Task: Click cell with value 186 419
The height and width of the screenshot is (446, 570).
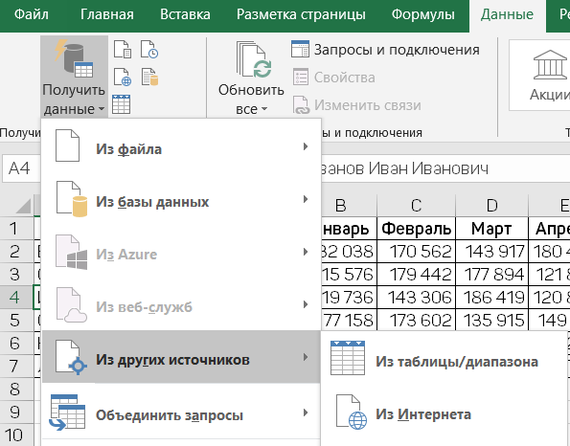Action: click(491, 297)
